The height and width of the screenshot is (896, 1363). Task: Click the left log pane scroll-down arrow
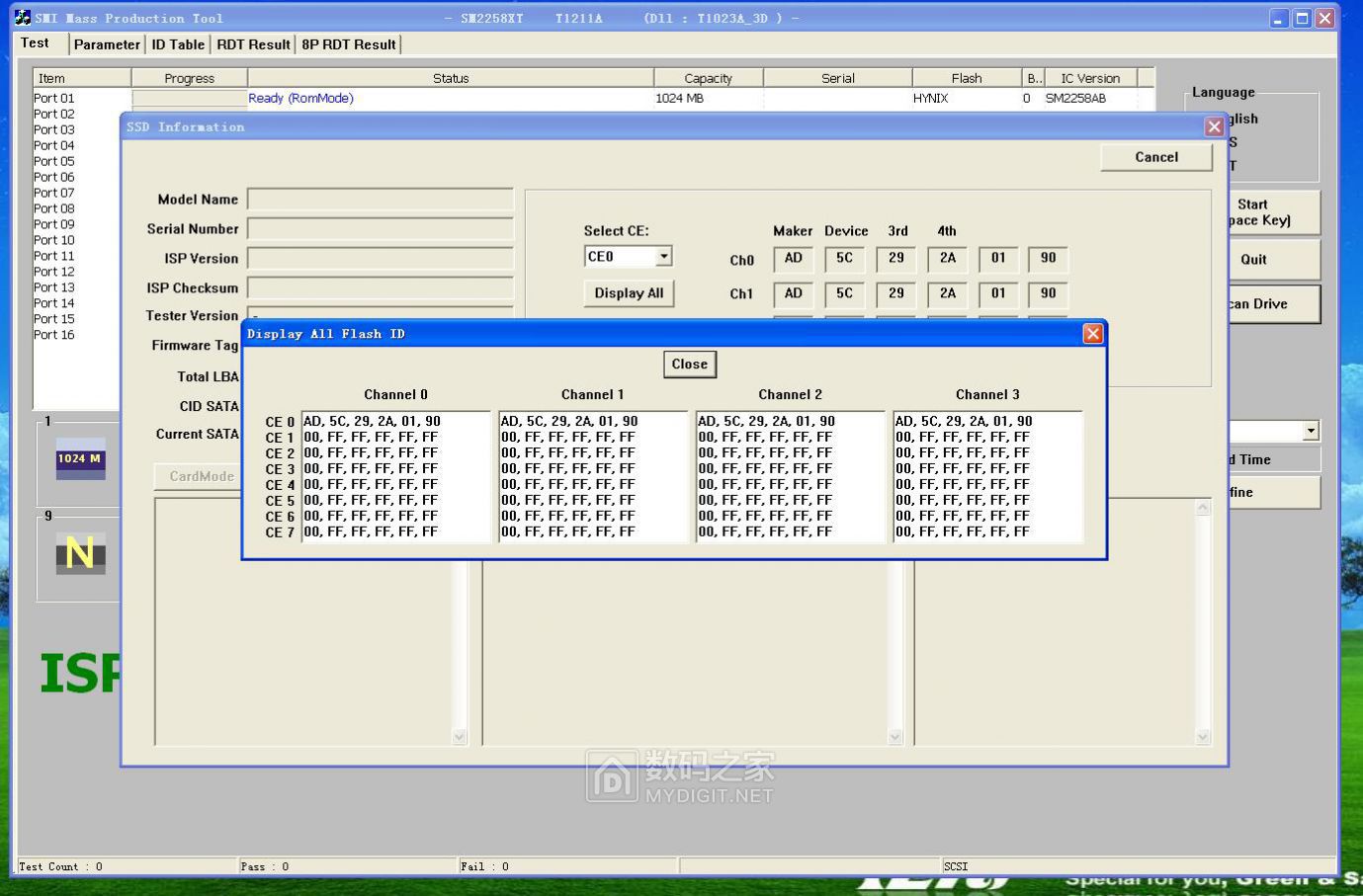tap(459, 737)
